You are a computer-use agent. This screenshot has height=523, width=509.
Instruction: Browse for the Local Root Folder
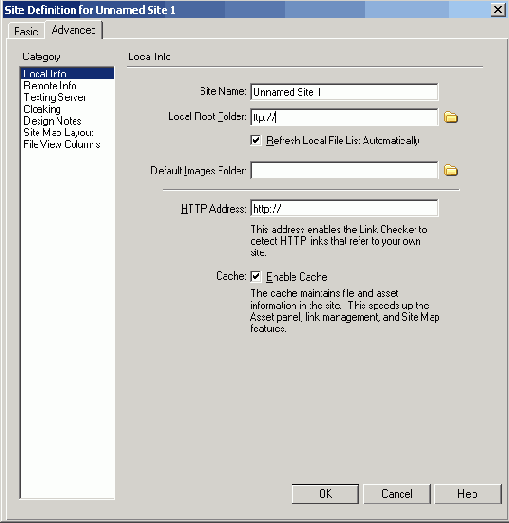click(451, 117)
